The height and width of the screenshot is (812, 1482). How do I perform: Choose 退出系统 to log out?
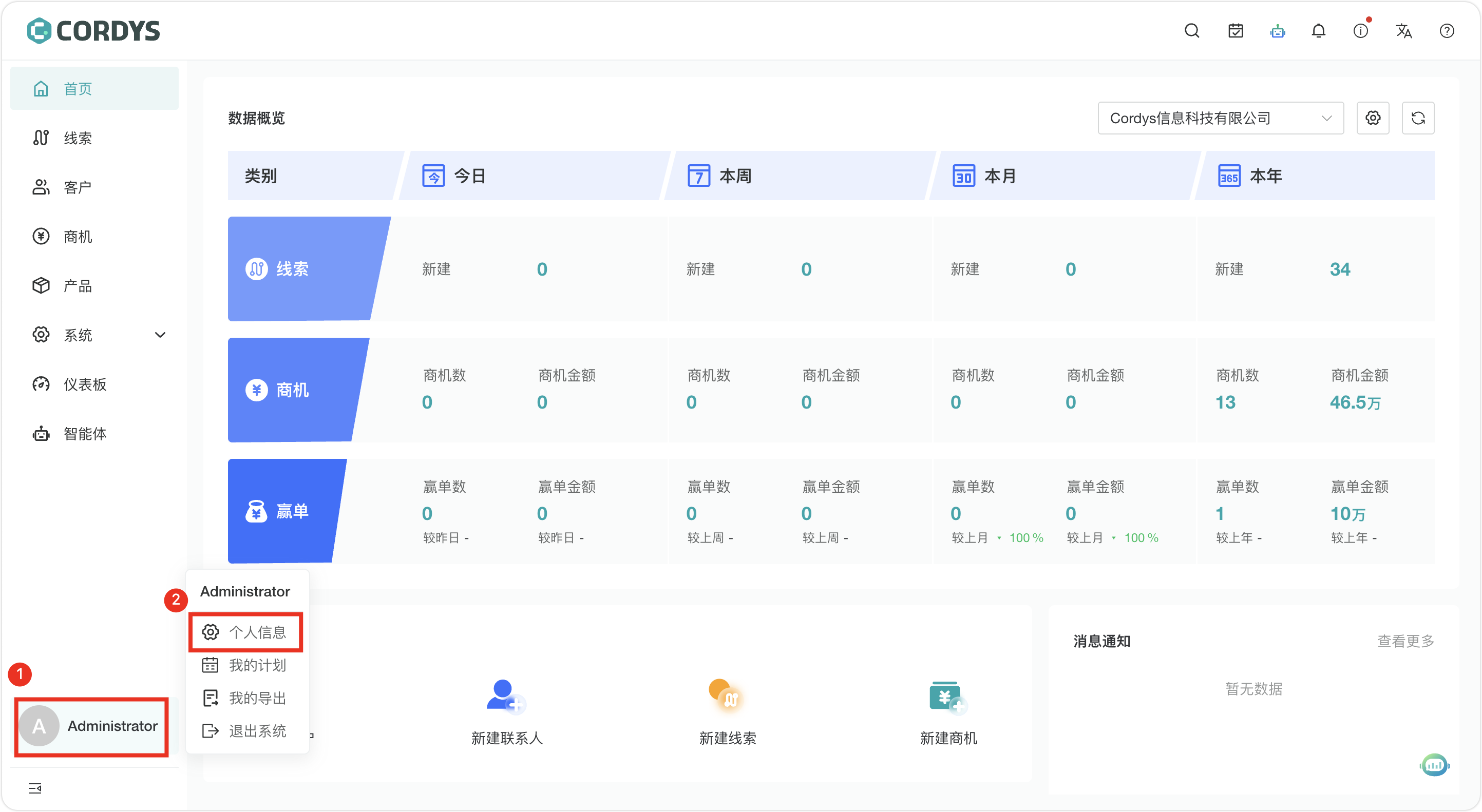(257, 731)
